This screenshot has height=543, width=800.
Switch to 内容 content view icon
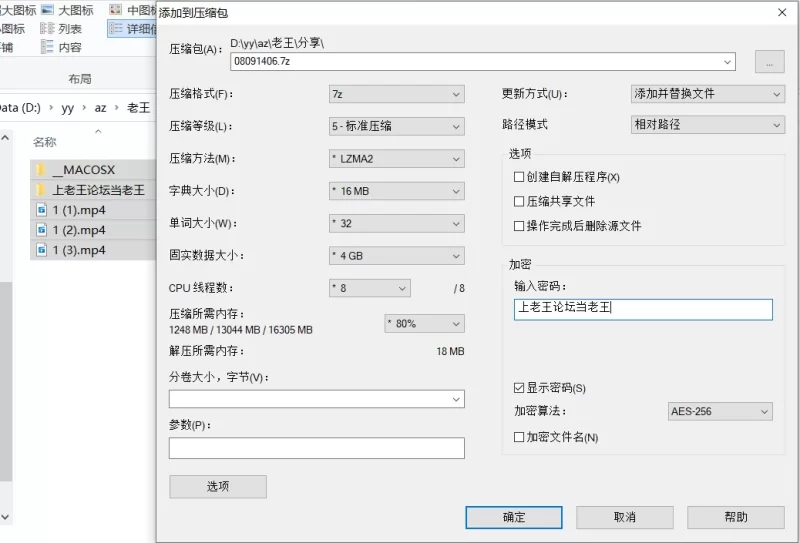[x=48, y=47]
